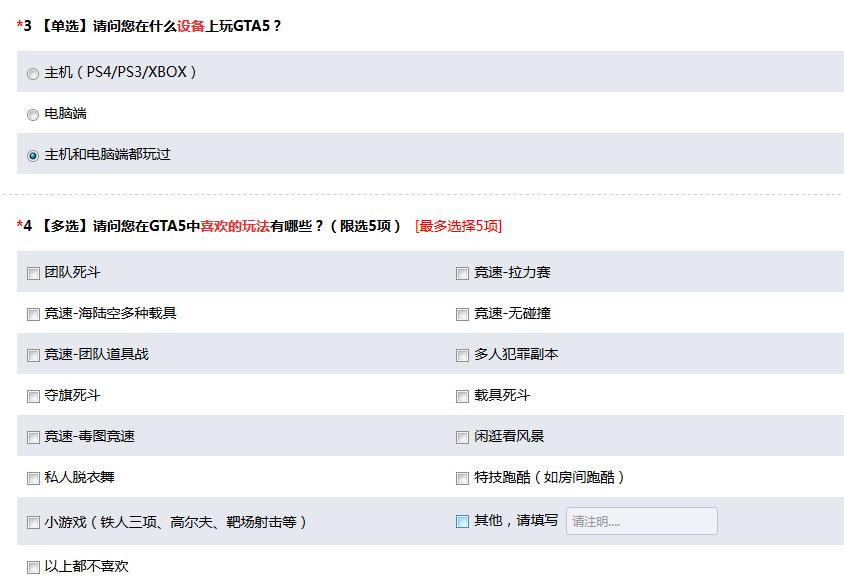This screenshot has width=844, height=578.
Task: Click the 请注明 text input field
Action: pos(640,521)
